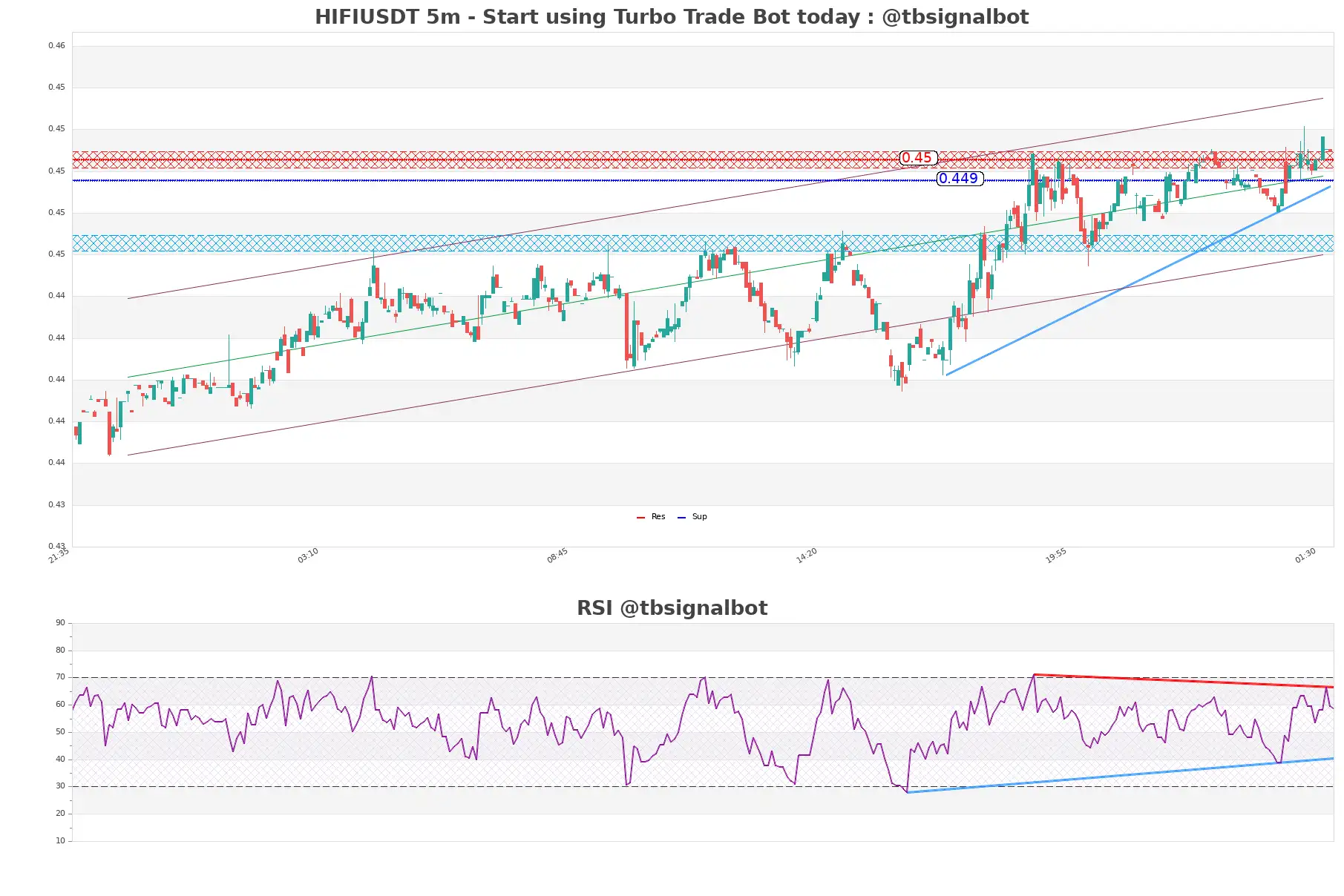Image resolution: width=1344 pixels, height=896 pixels.
Task: Click the RSI 30 axis label
Action: click(x=60, y=785)
